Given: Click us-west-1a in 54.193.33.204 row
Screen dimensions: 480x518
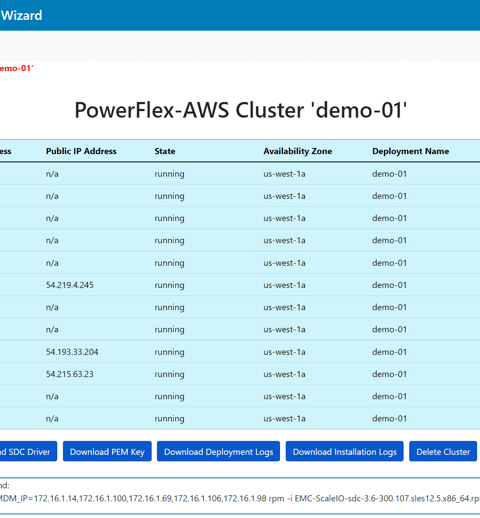Looking at the screenshot, I should (284, 352).
